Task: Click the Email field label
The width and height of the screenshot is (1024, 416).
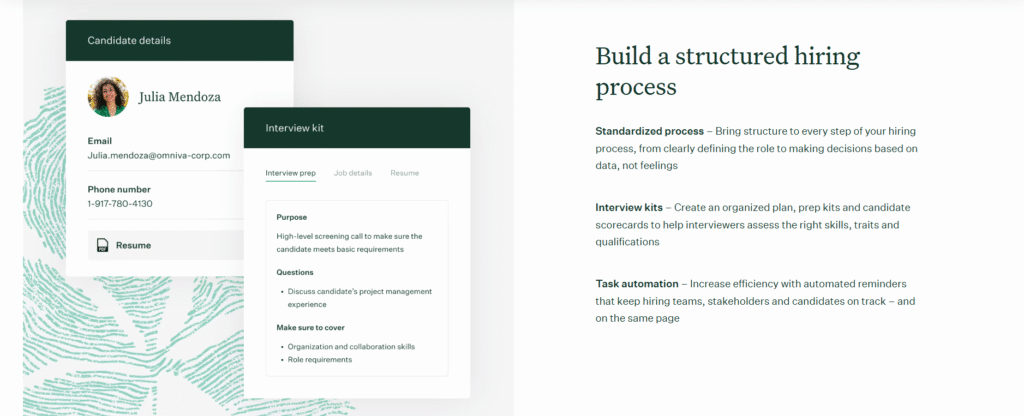Action: [x=100, y=141]
